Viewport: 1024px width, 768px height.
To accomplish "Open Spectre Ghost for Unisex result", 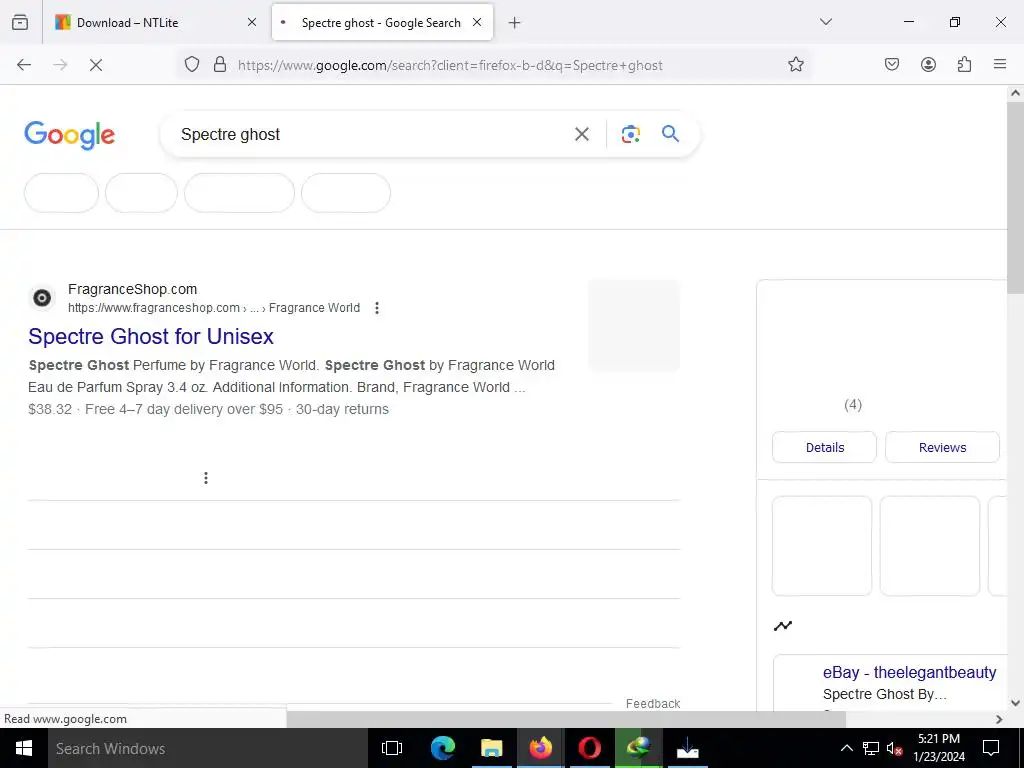I will click(x=151, y=336).
